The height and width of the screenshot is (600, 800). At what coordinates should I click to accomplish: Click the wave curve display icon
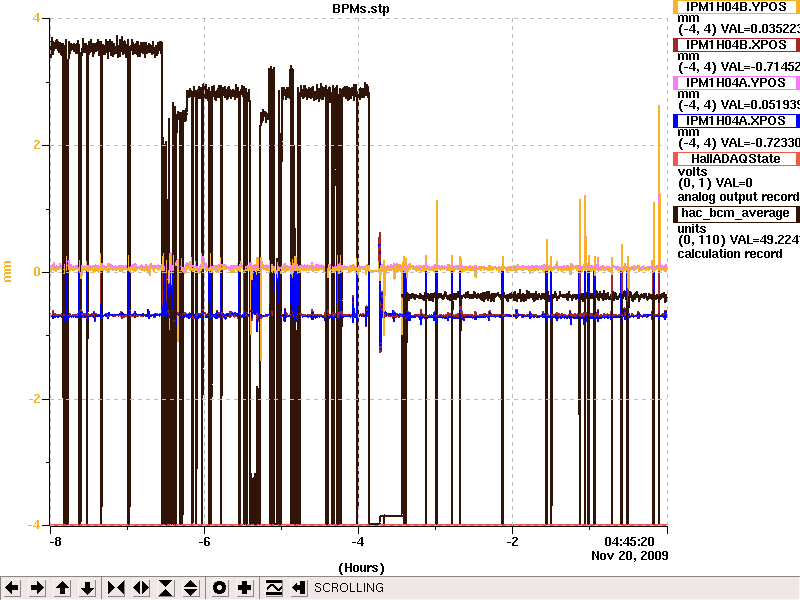(x=273, y=588)
